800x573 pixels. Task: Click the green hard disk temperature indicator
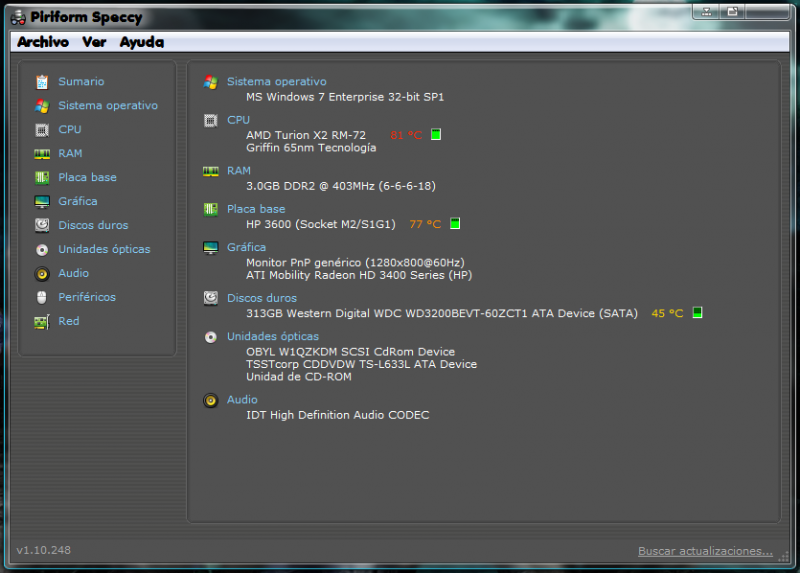(697, 312)
